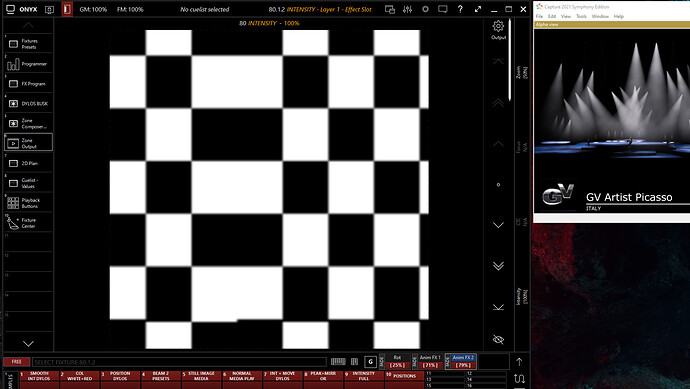Viewport: 690px width, 389px height.
Task: Jump to bottom with underlined chevron icon
Action: coord(498,307)
